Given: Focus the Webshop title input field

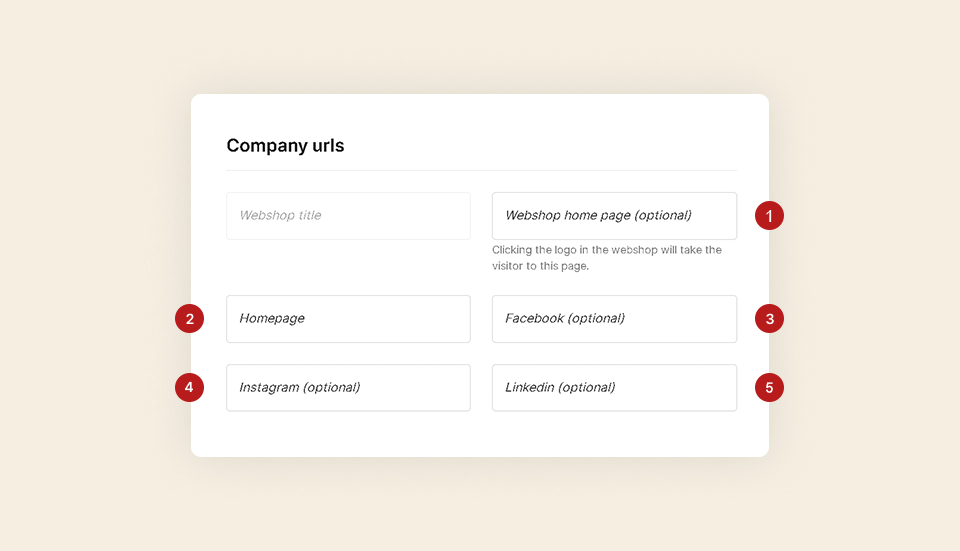Looking at the screenshot, I should coord(348,216).
